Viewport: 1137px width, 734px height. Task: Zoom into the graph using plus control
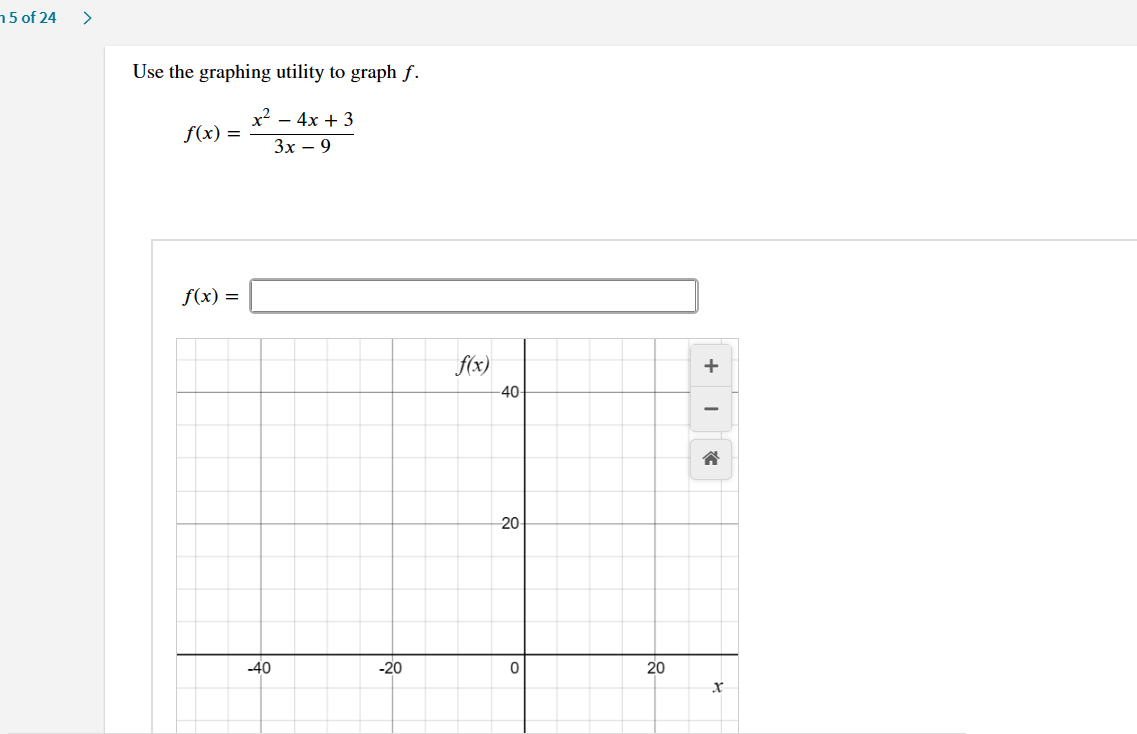pyautogui.click(x=710, y=365)
